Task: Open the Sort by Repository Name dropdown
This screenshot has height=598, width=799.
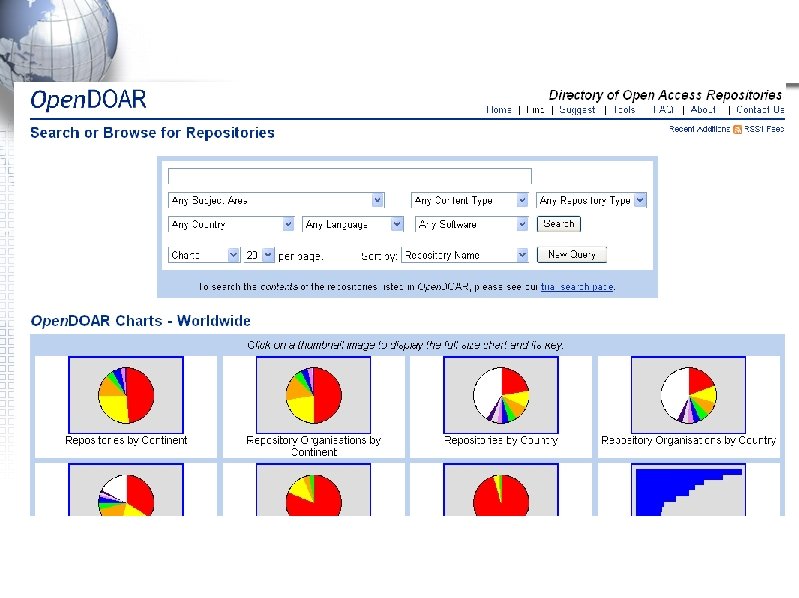Action: click(465, 255)
